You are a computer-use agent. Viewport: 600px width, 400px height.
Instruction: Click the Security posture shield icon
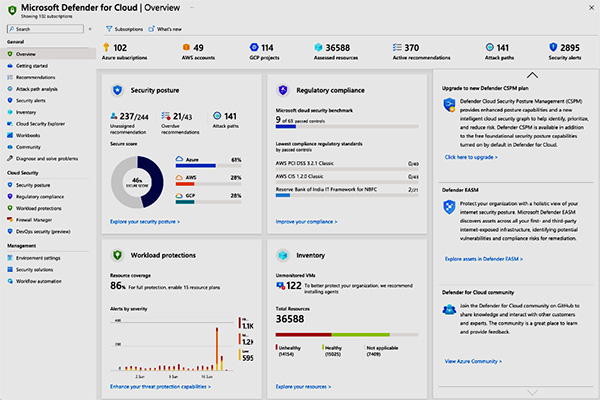(x=117, y=90)
